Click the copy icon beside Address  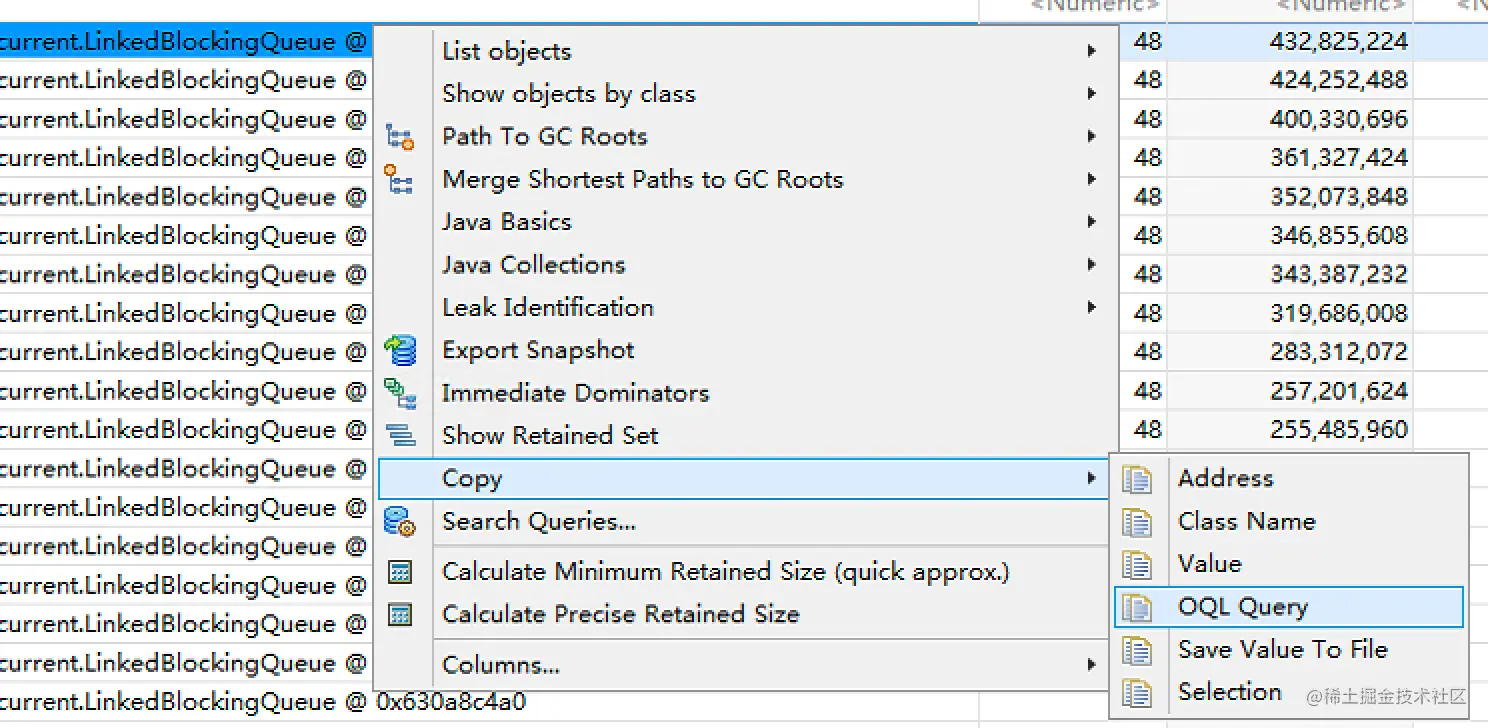click(x=1137, y=479)
